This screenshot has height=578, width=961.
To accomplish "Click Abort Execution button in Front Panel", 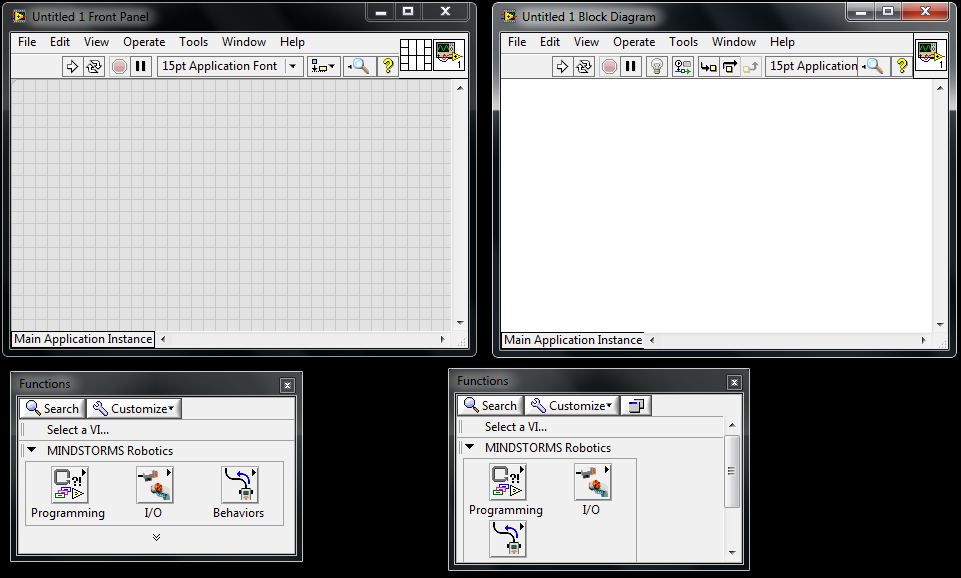I will (x=120, y=66).
